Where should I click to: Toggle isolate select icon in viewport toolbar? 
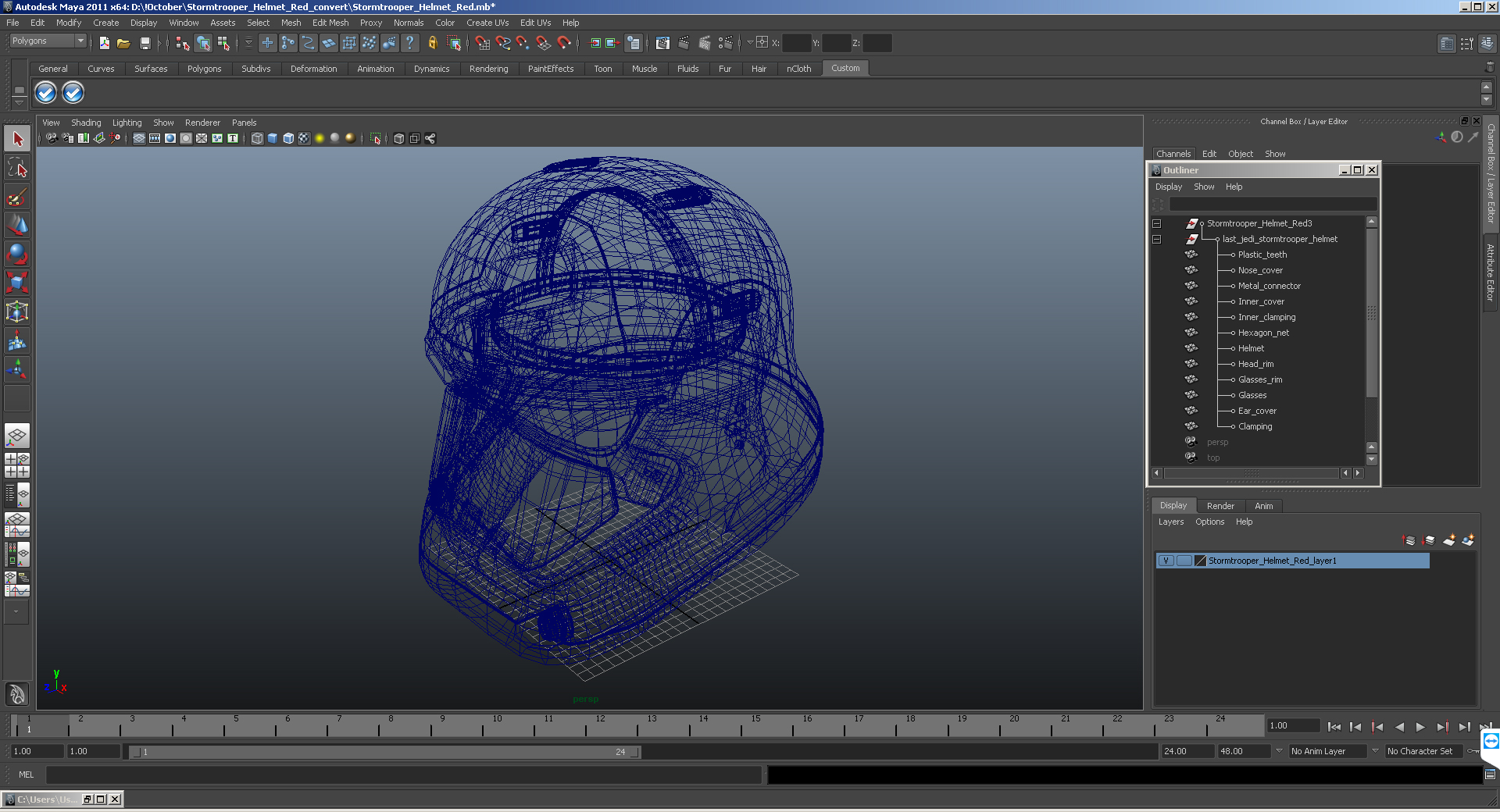pyautogui.click(x=376, y=138)
